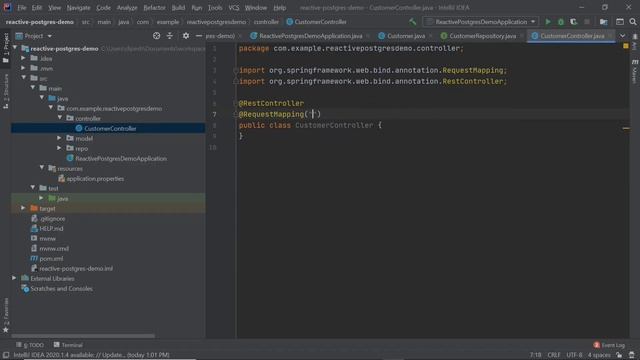
Task: Click the fold marker beside import statements
Action: 236,71
